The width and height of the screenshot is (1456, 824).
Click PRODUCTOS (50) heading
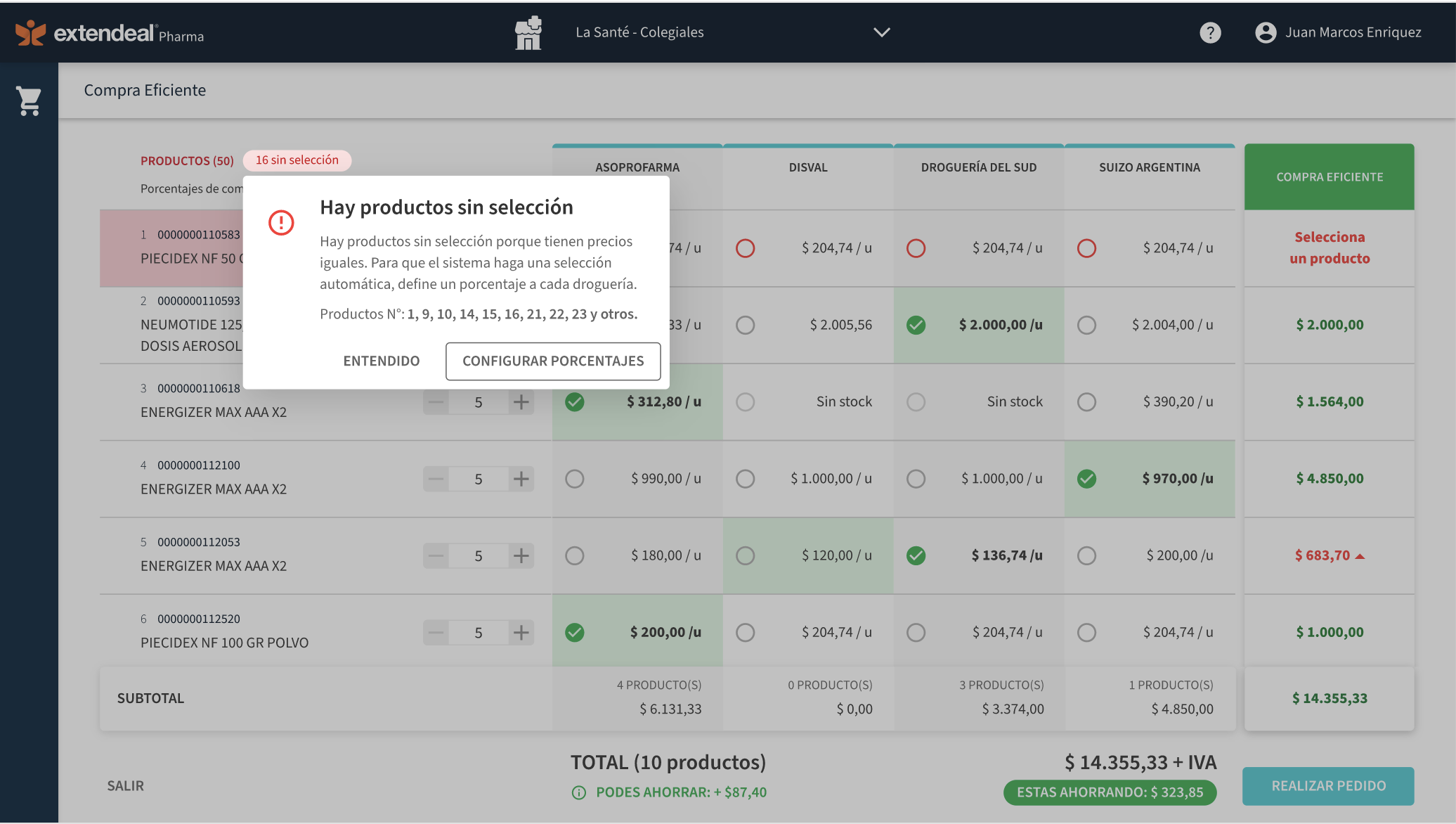pos(187,161)
